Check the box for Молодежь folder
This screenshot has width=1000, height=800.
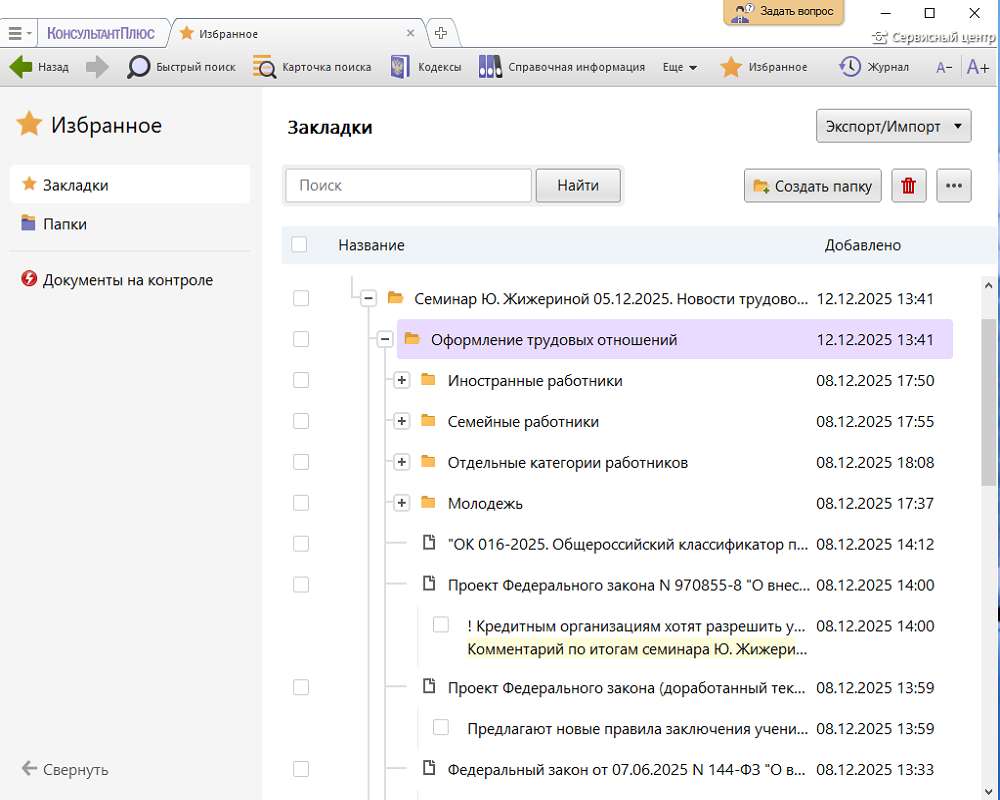[x=301, y=503]
